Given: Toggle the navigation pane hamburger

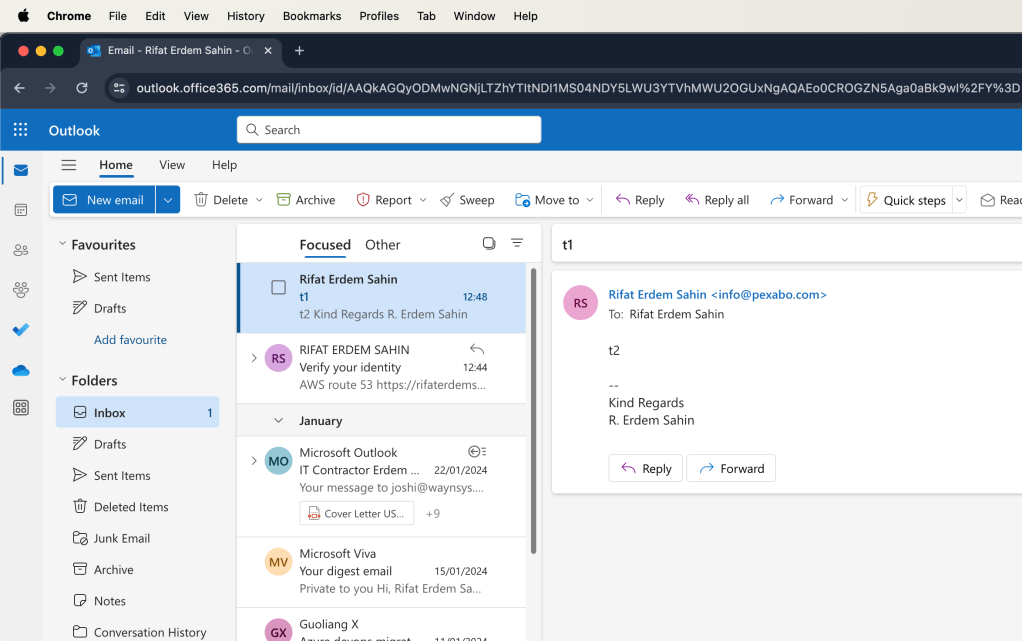Looking at the screenshot, I should click(68, 165).
